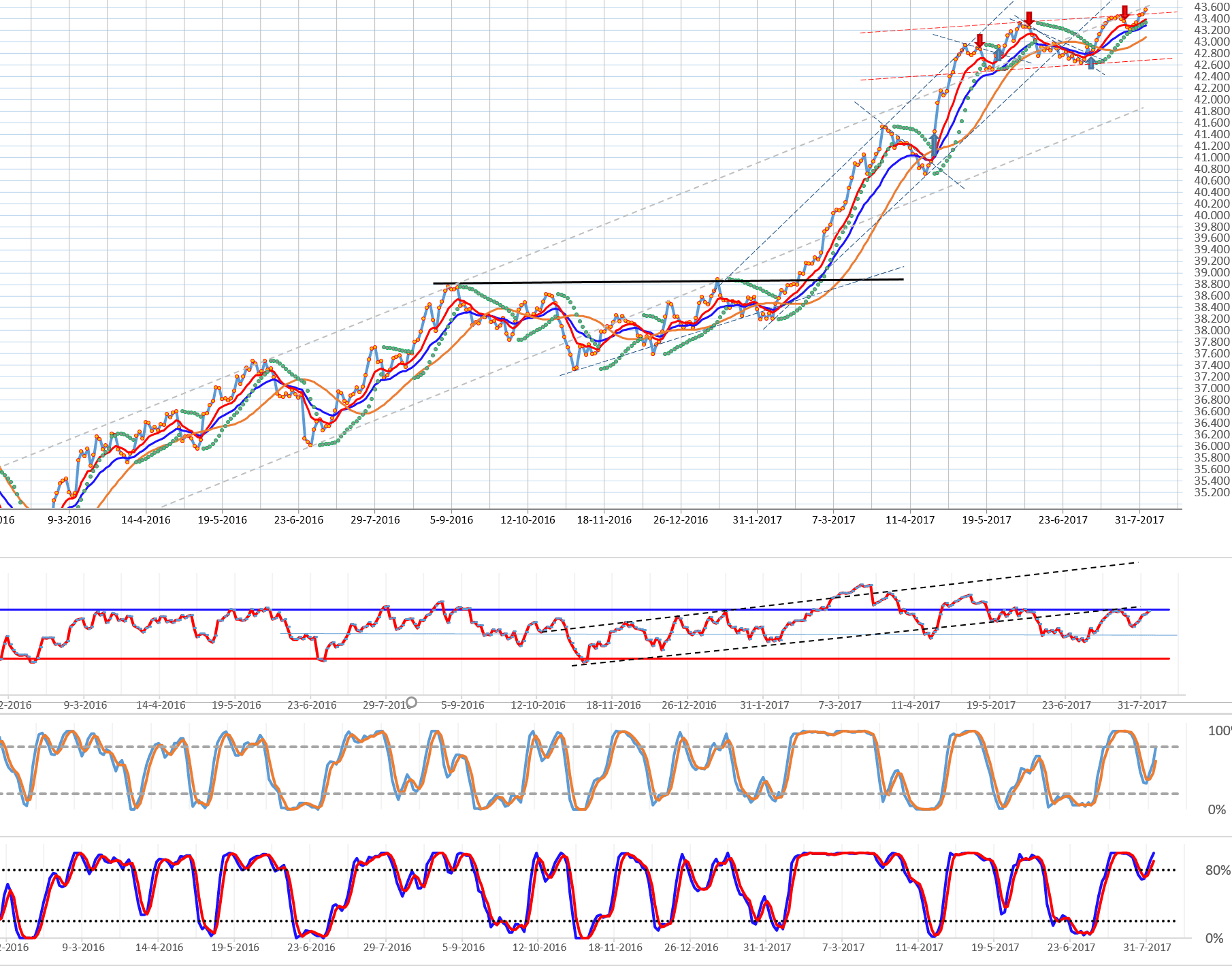Select the 0% label on bottom oscillator

click(1214, 939)
